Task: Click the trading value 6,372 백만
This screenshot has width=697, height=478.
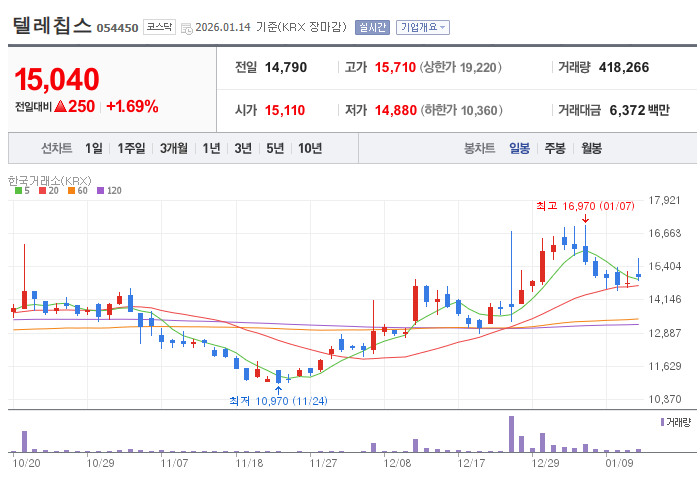Action: click(x=639, y=110)
